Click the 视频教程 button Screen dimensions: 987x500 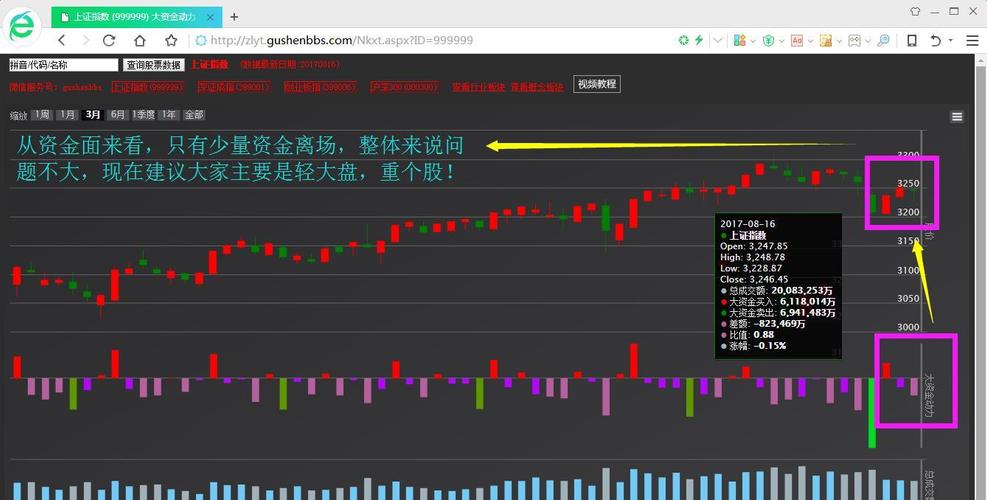click(x=597, y=84)
